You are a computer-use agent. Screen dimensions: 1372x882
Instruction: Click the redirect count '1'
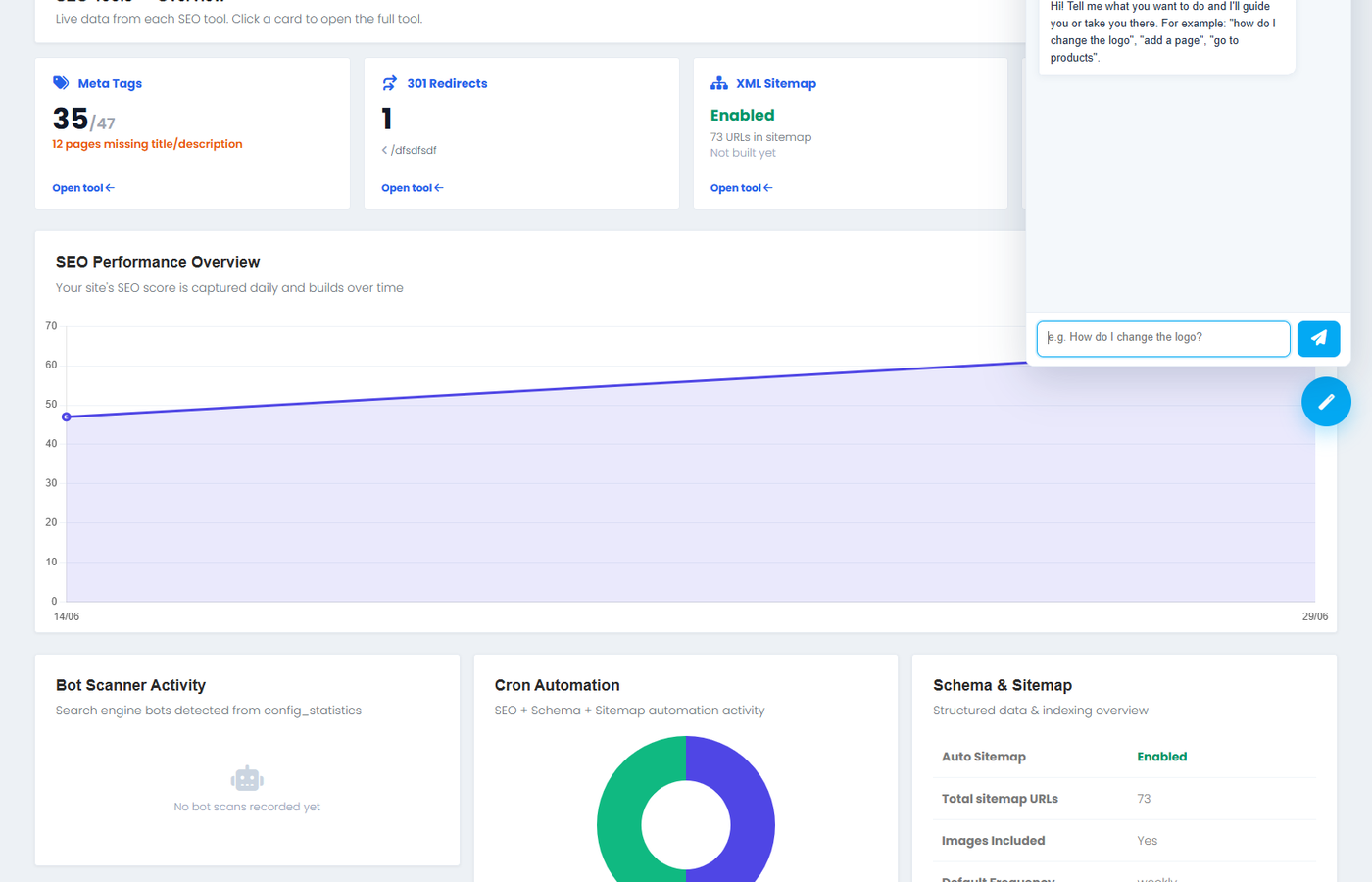387,119
